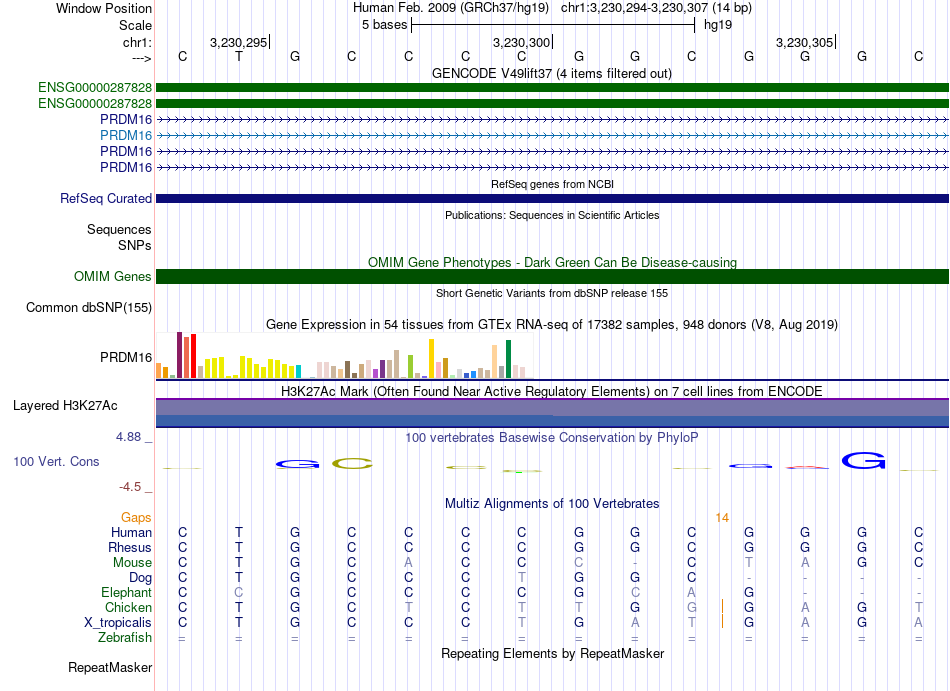Viewport: 950px width, 691px height.
Task: Open the OMIM Genes track label
Action: point(112,277)
